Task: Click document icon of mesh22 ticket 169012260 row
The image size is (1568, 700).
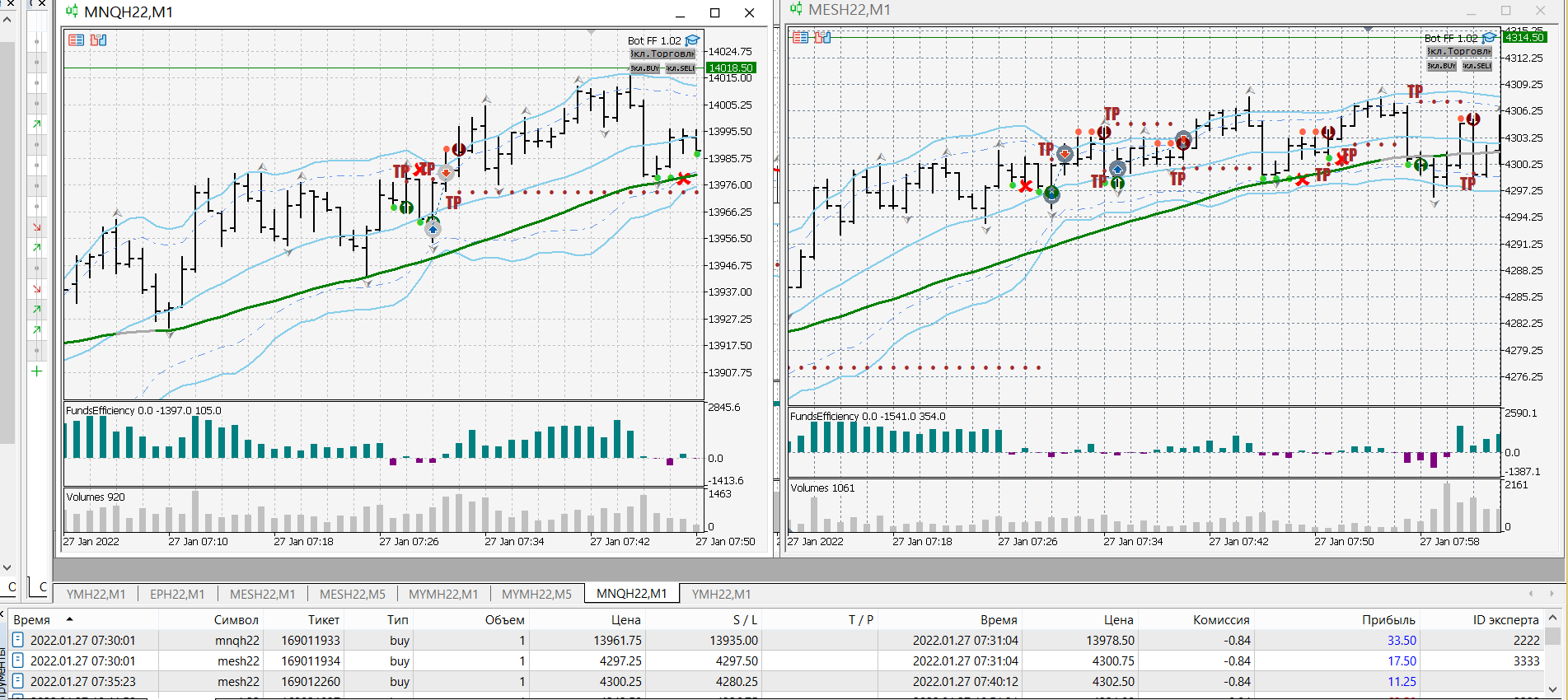Action: [x=17, y=681]
